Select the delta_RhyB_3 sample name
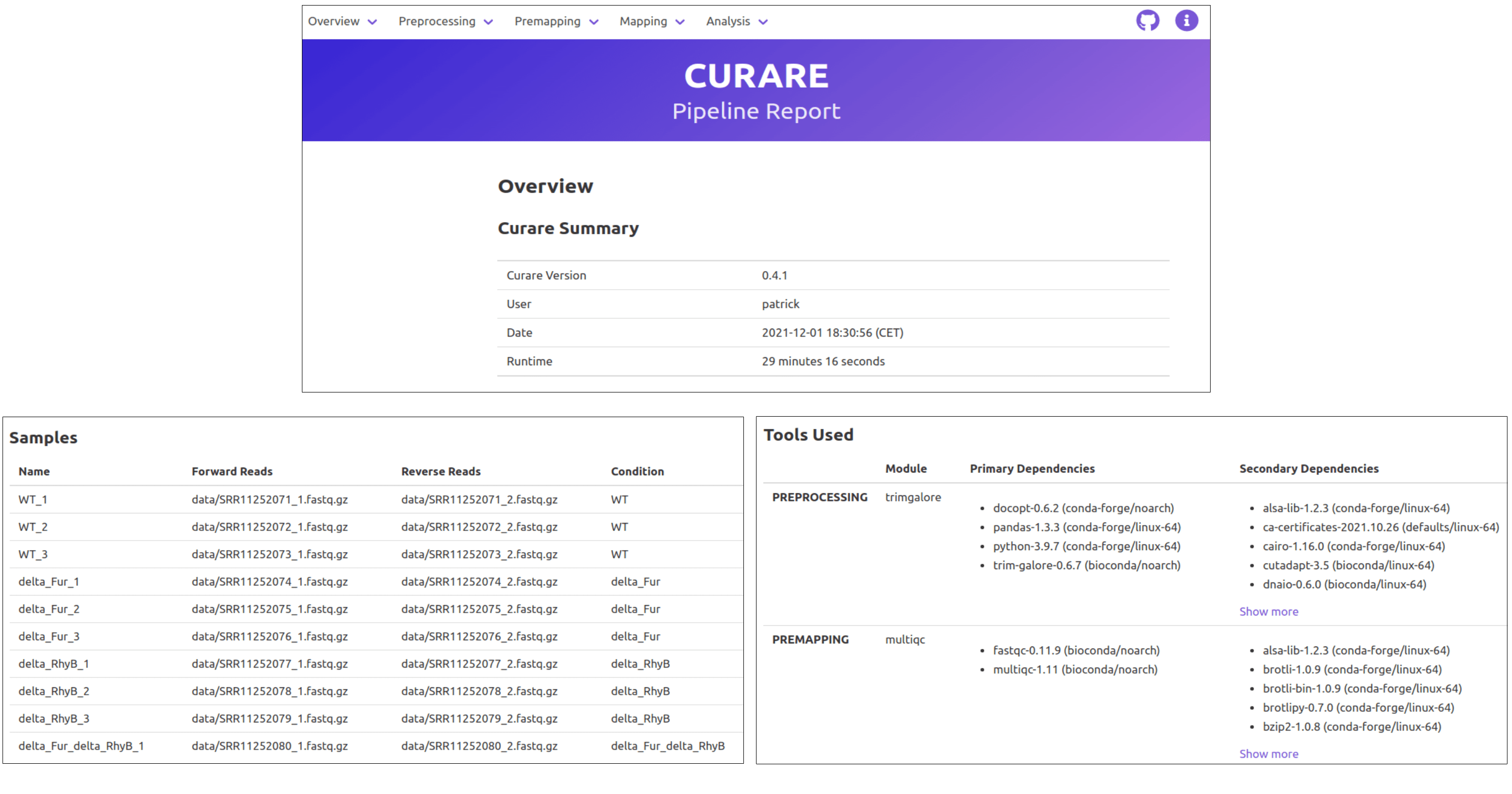 (x=53, y=718)
